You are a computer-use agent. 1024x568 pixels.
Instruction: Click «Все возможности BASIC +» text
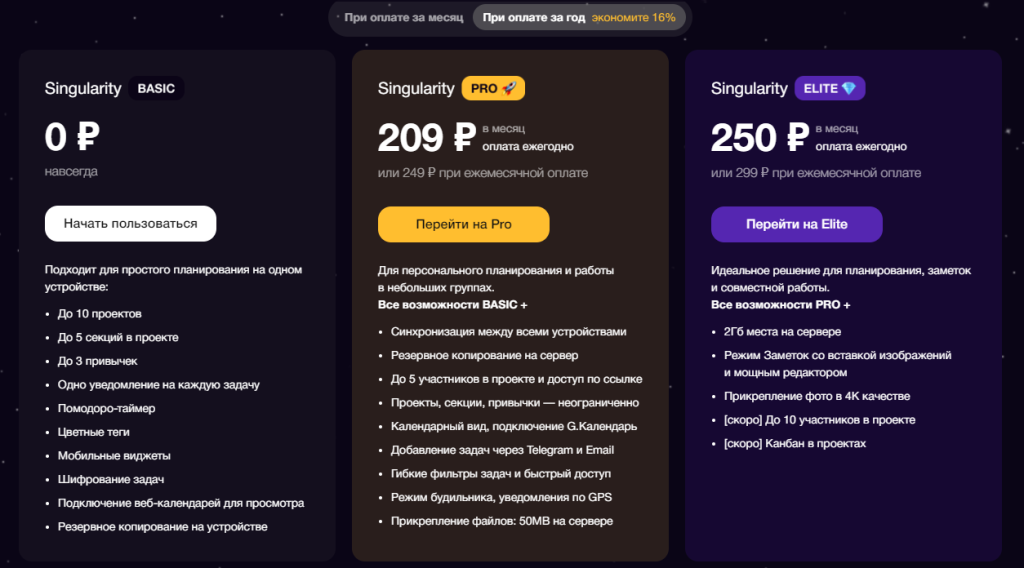[x=453, y=305]
